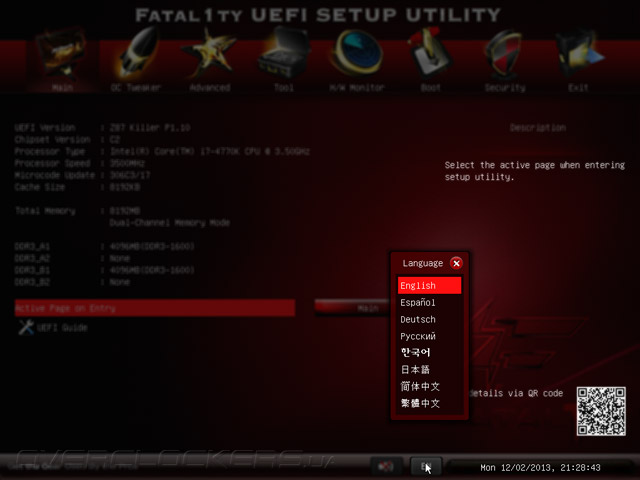The image size is (640, 480).
Task: Close the Language popup
Action: click(x=456, y=263)
